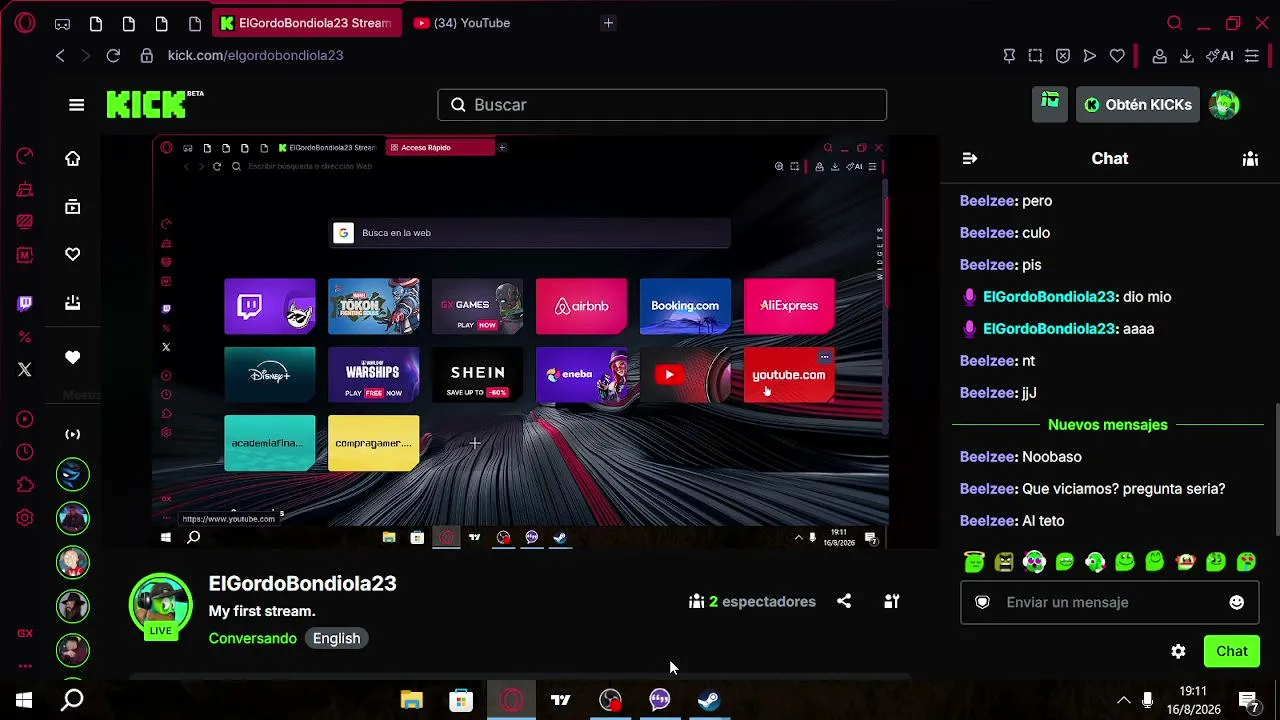Image resolution: width=1280 pixels, height=720 pixels.
Task: Open Twitch from the Opera sidebar
Action: tap(25, 303)
